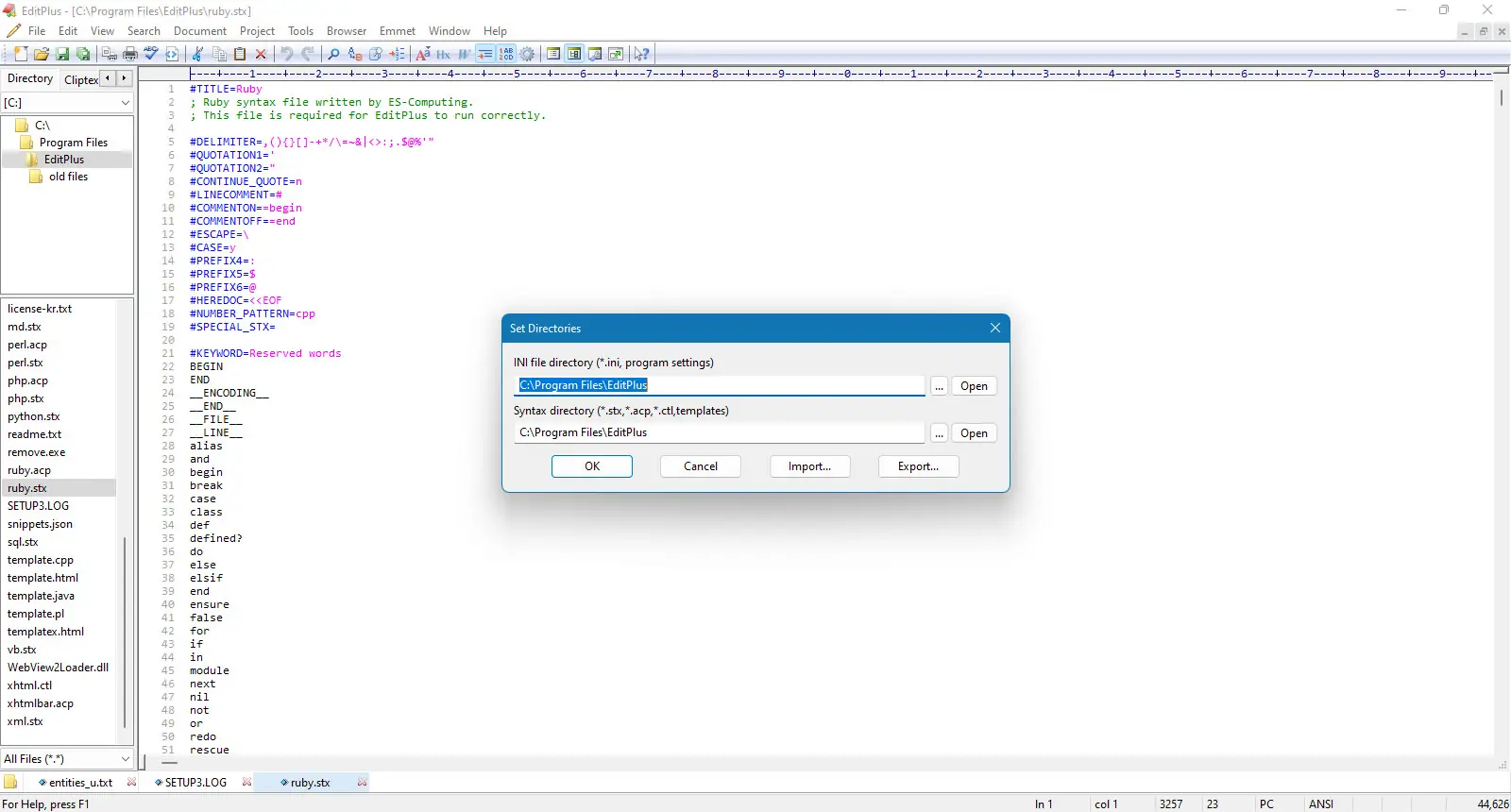The image size is (1511, 812).
Task: Select the old files folder in the tree
Action: click(68, 177)
